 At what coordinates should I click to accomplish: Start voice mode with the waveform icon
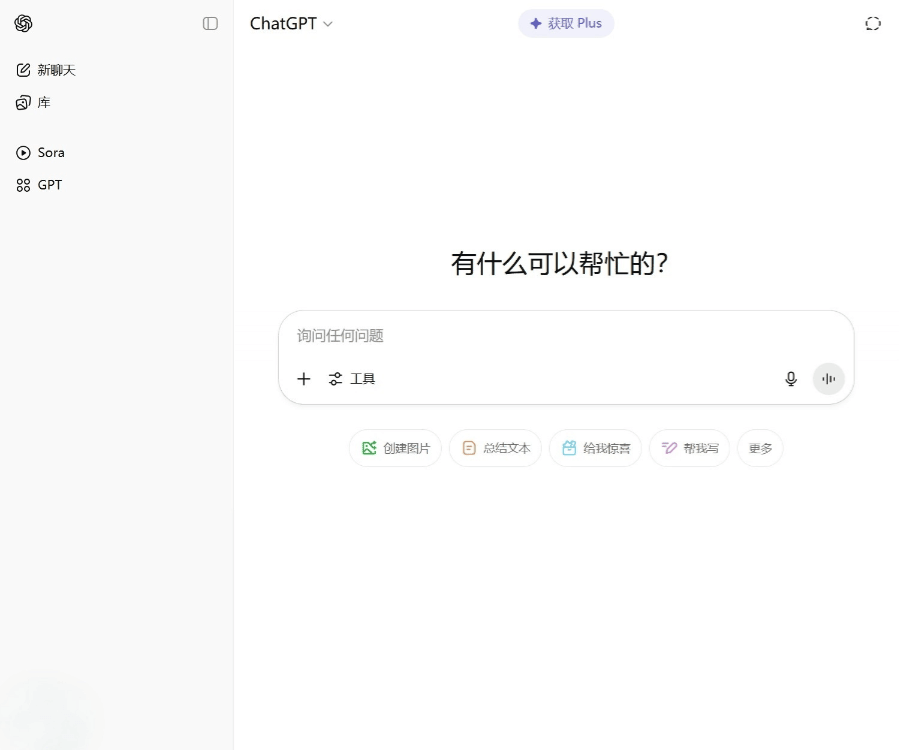[828, 379]
